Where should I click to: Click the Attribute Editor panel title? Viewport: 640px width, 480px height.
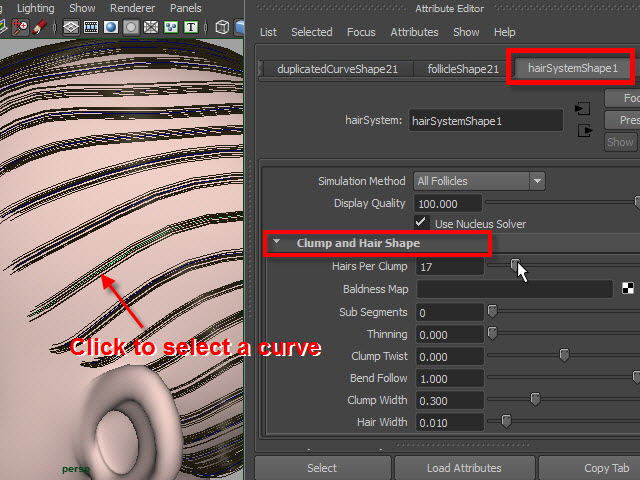point(449,9)
